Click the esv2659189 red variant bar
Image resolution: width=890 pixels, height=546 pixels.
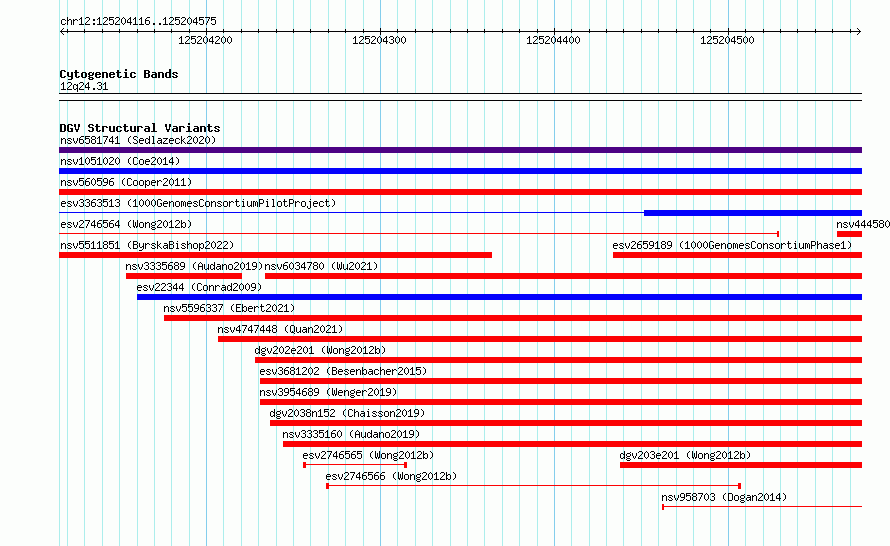(x=737, y=255)
